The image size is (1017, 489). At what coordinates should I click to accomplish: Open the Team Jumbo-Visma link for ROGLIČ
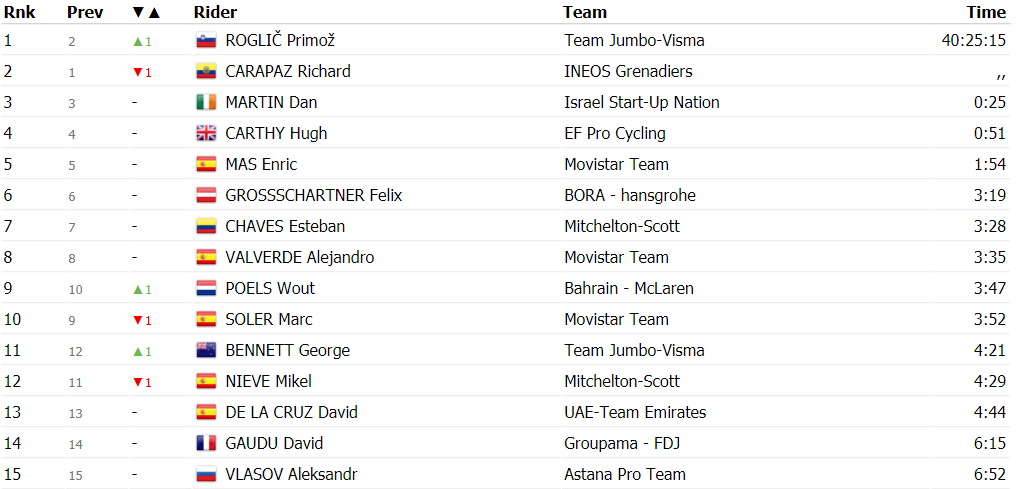point(634,41)
